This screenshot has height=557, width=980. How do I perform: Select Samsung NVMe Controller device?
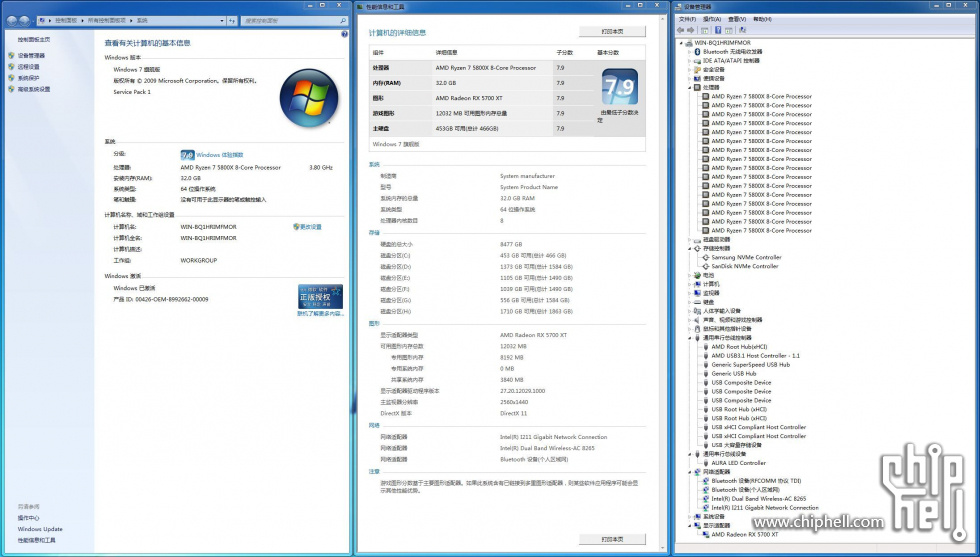pyautogui.click(x=746, y=258)
